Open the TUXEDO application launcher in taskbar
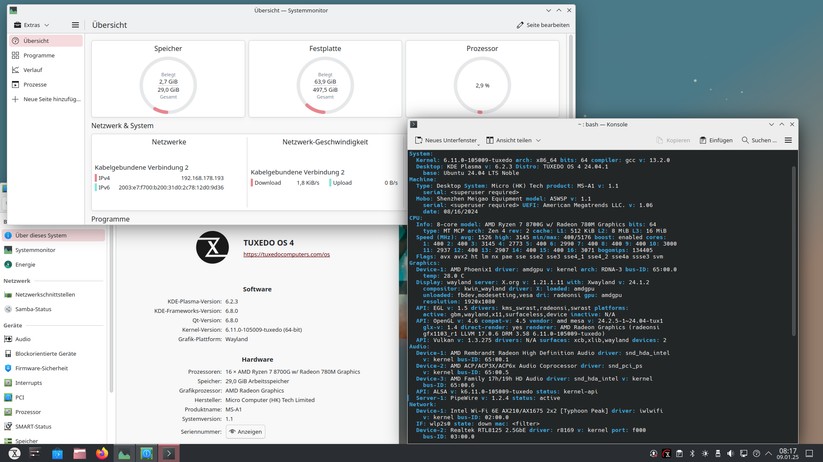Screen dimensions: 823x462 14,454
